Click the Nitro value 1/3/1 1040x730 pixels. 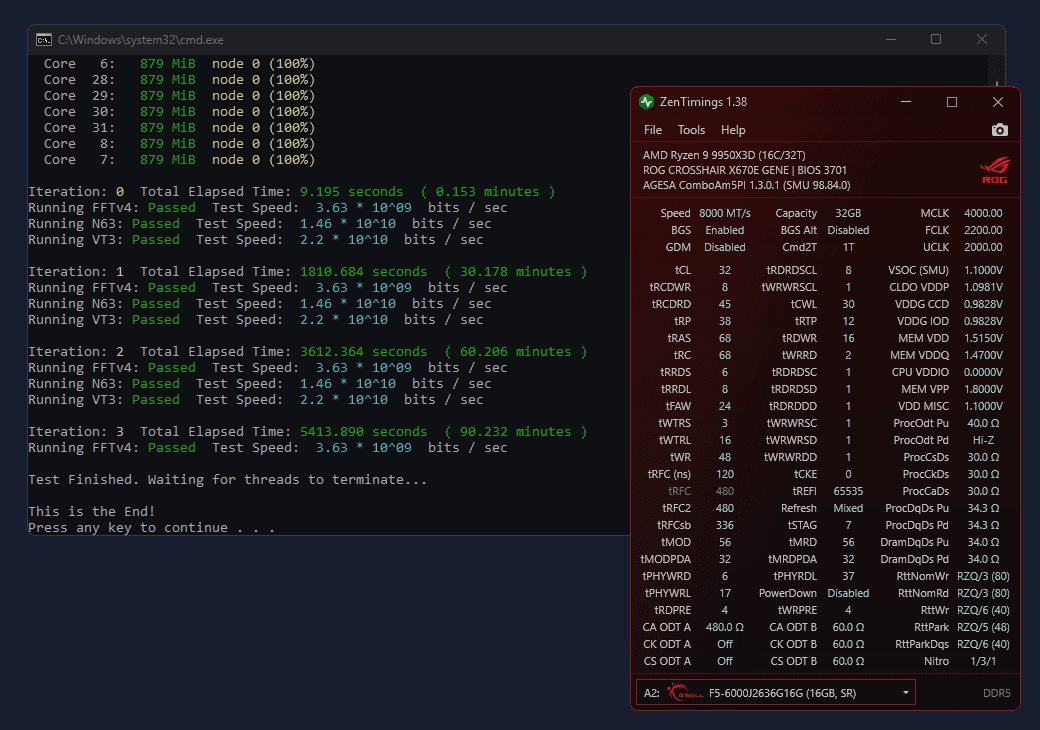[x=983, y=661]
